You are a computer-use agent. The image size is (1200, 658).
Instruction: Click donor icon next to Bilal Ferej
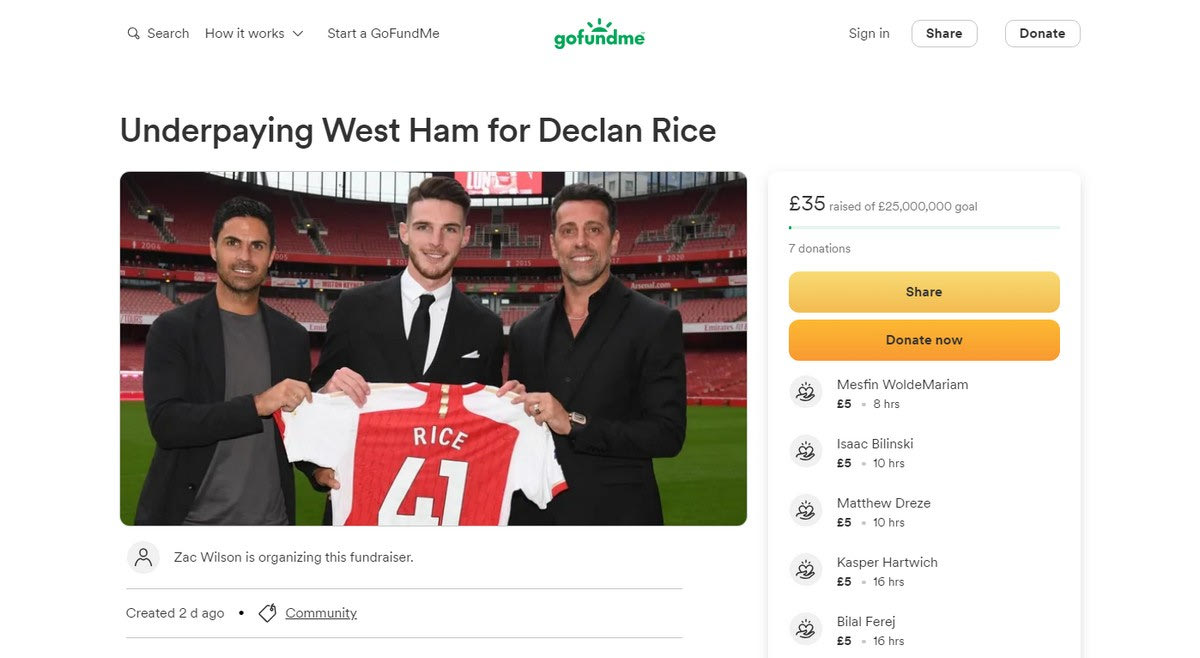805,630
